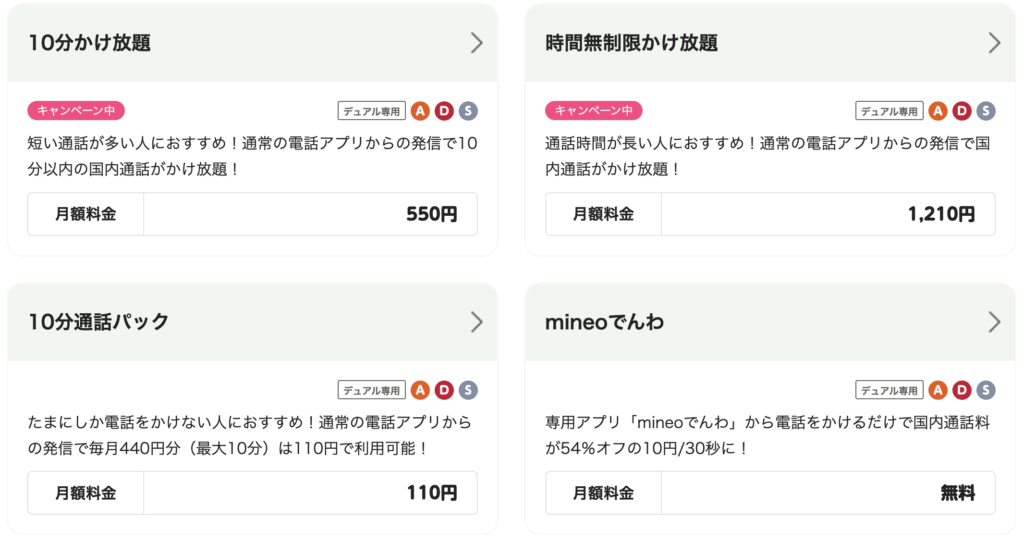Click the red D icon in mineoでんわ card

[962, 391]
